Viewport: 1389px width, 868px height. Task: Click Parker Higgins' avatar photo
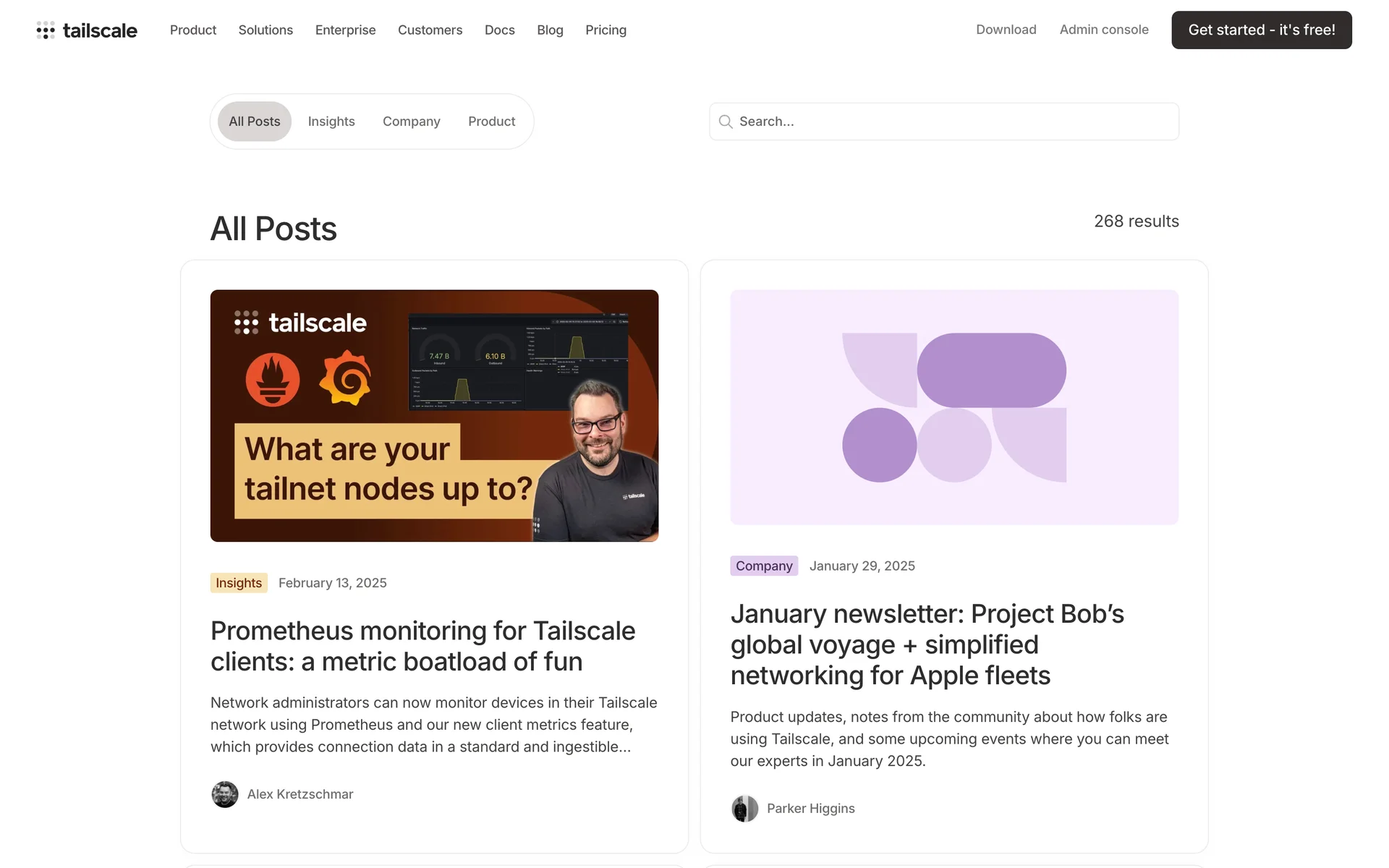pyautogui.click(x=744, y=809)
